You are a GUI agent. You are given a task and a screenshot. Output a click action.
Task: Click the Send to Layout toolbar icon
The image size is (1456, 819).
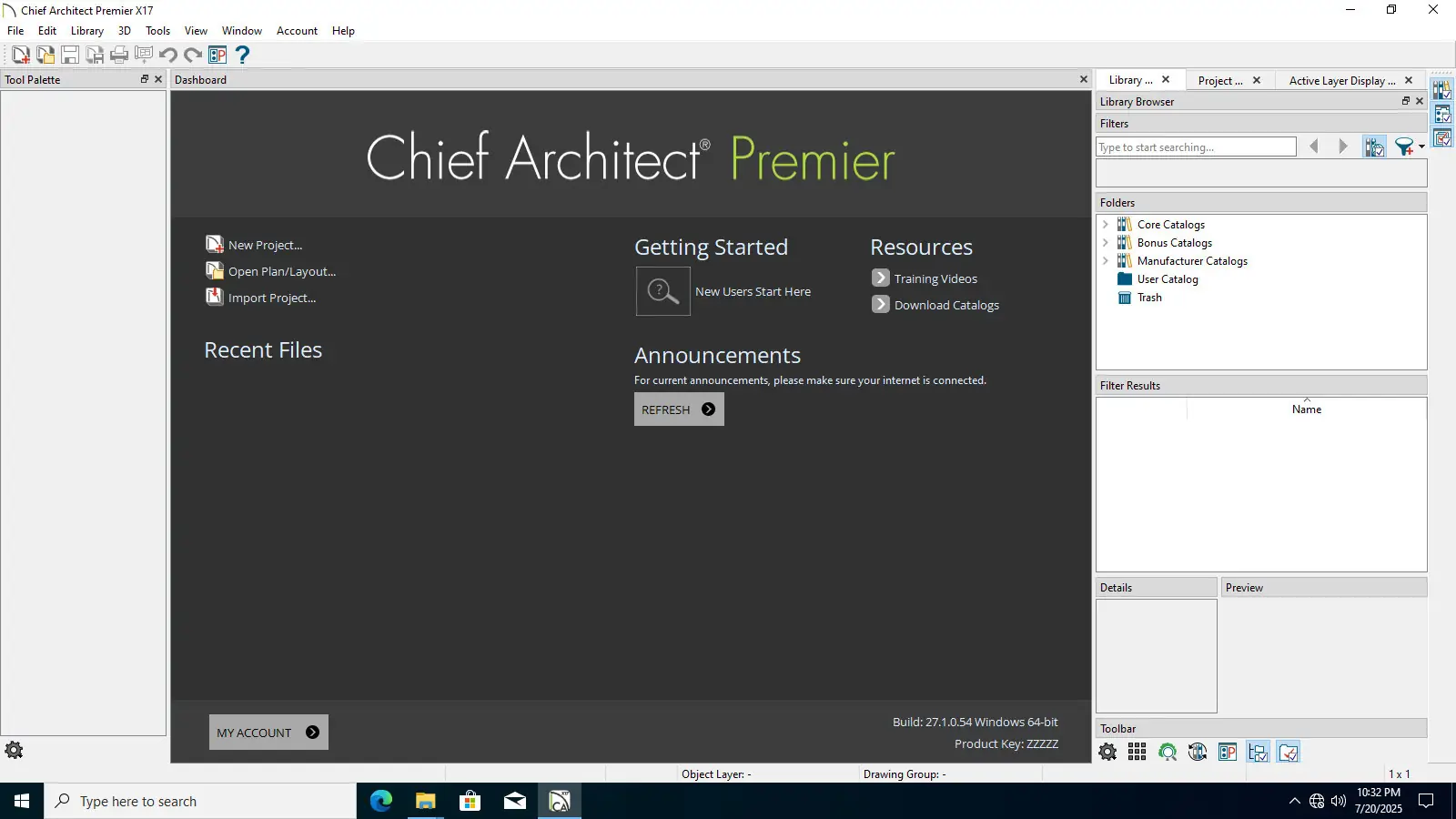point(144,56)
